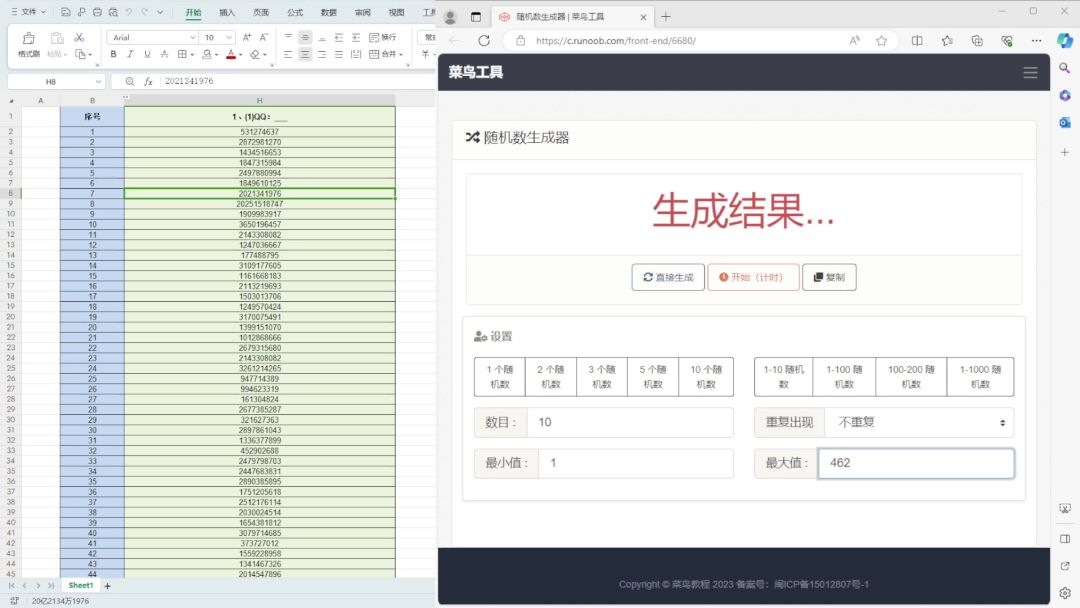Viewport: 1080px width, 608px height.
Task: Click the Insert Function fx icon
Action: [148, 81]
